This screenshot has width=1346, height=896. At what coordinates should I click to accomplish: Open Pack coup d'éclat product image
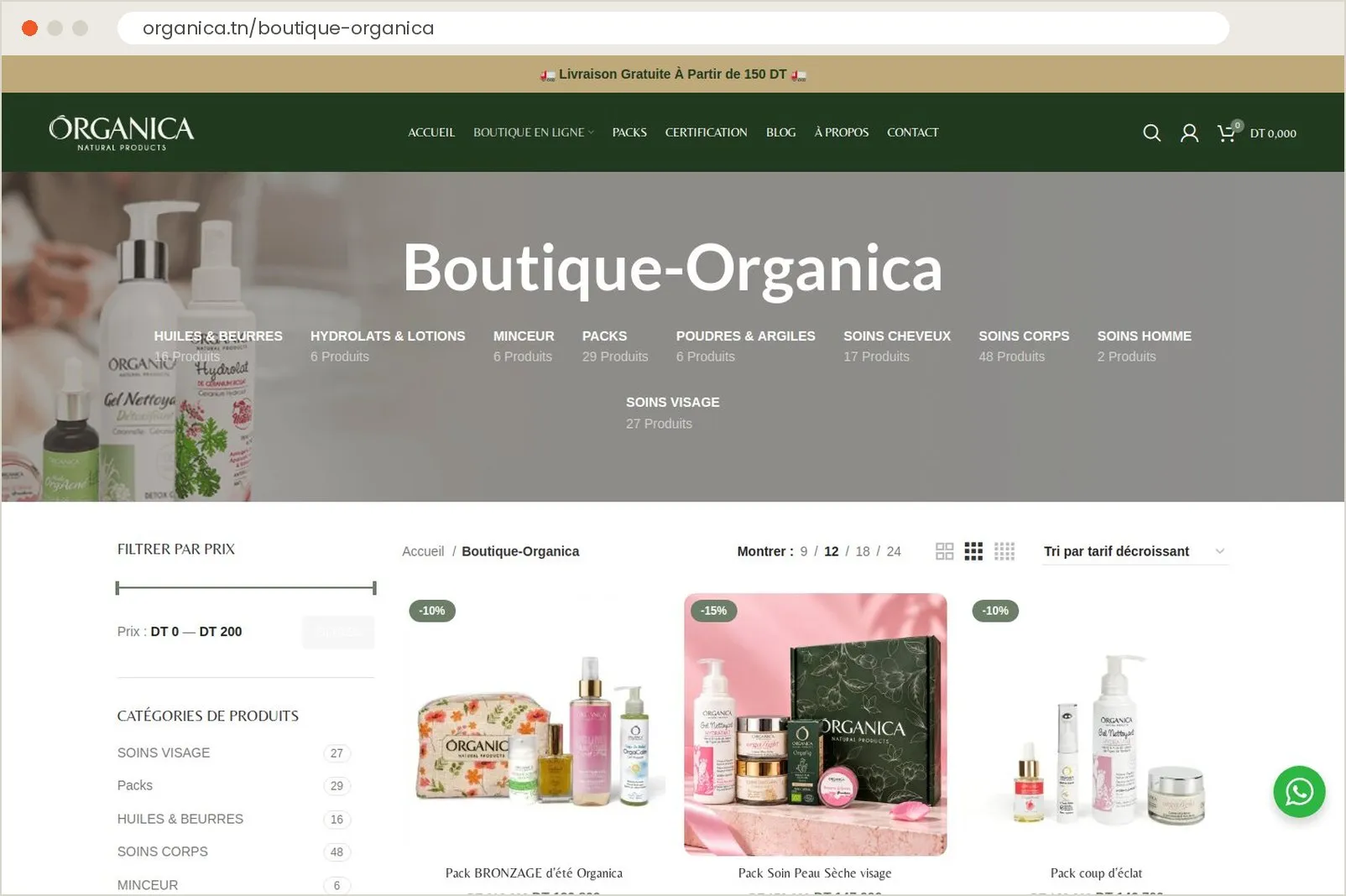point(1097,725)
